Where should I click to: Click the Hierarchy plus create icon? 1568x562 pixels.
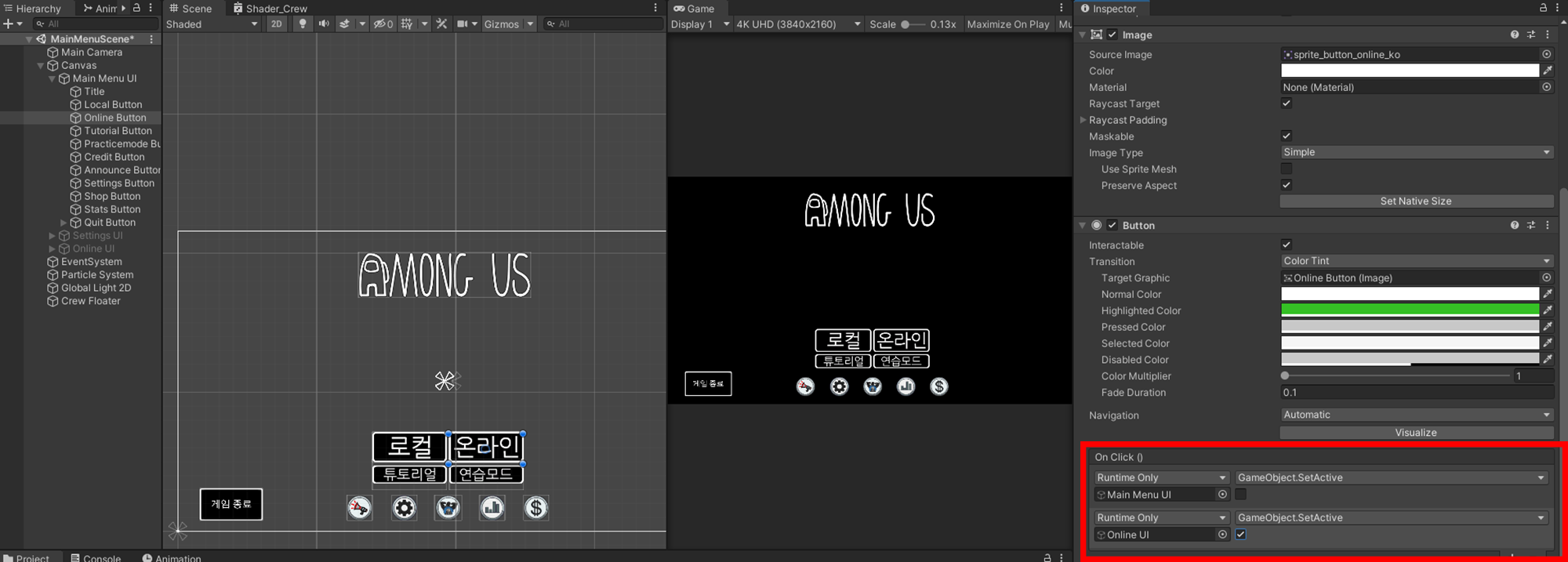click(x=8, y=24)
